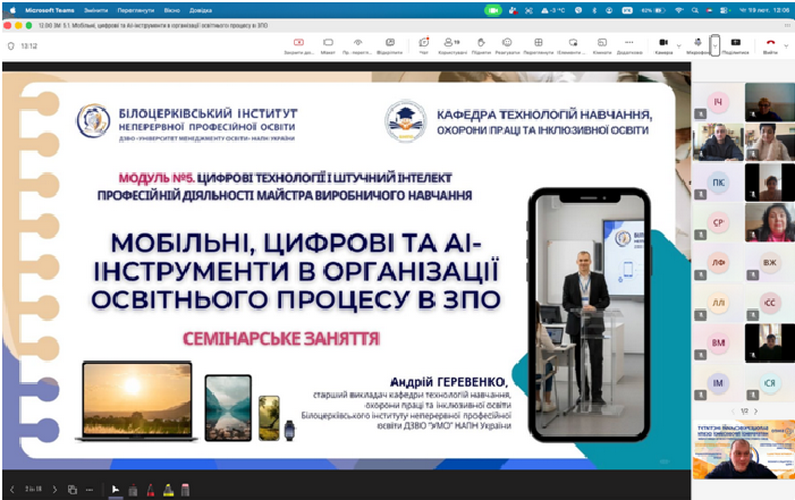The height and width of the screenshot is (500, 795).
Task: Toggle the microphone mute
Action: click(x=696, y=44)
